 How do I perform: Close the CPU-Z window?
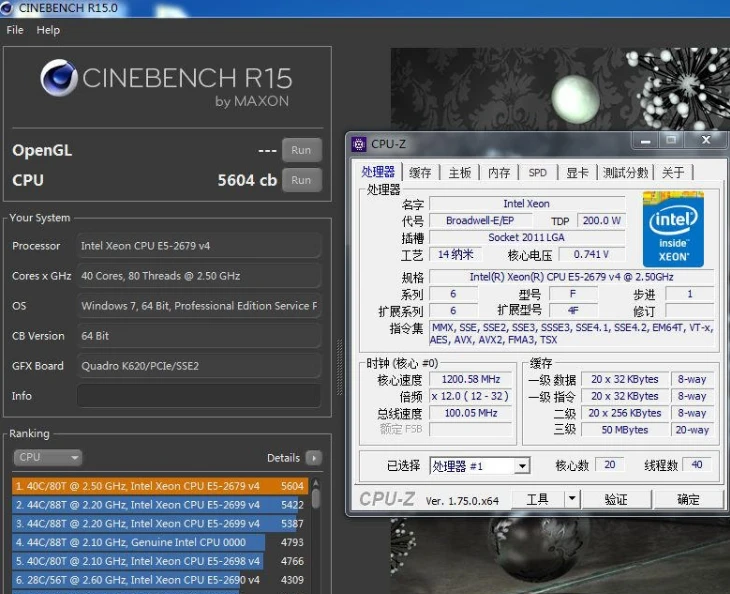pyautogui.click(x=706, y=141)
